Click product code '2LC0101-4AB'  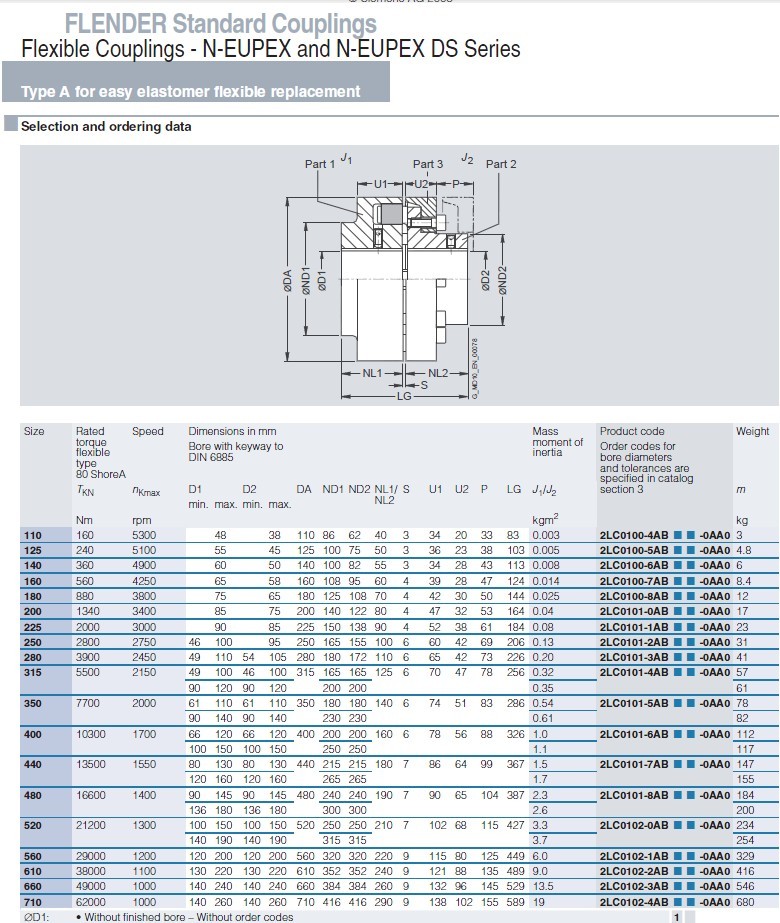pos(634,672)
